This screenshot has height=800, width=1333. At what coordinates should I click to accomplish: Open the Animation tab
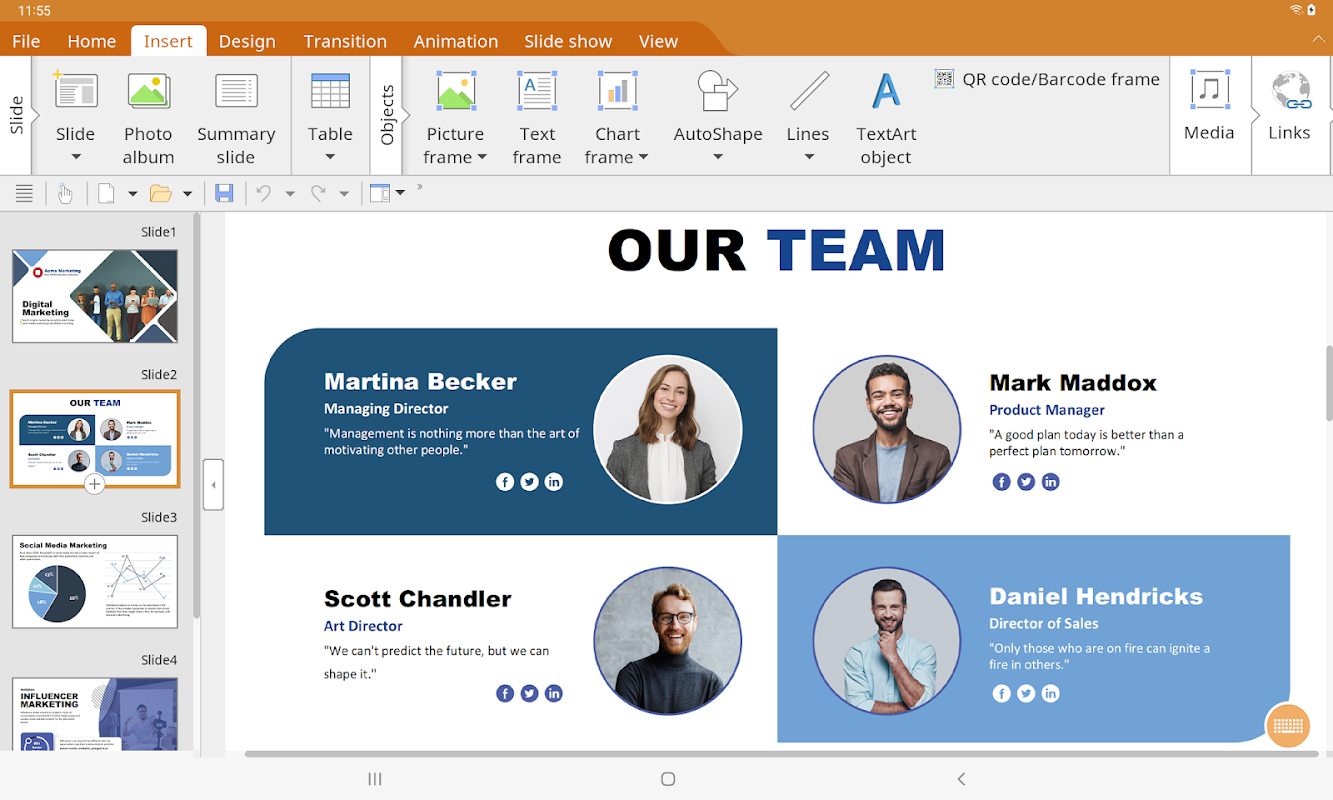[456, 41]
